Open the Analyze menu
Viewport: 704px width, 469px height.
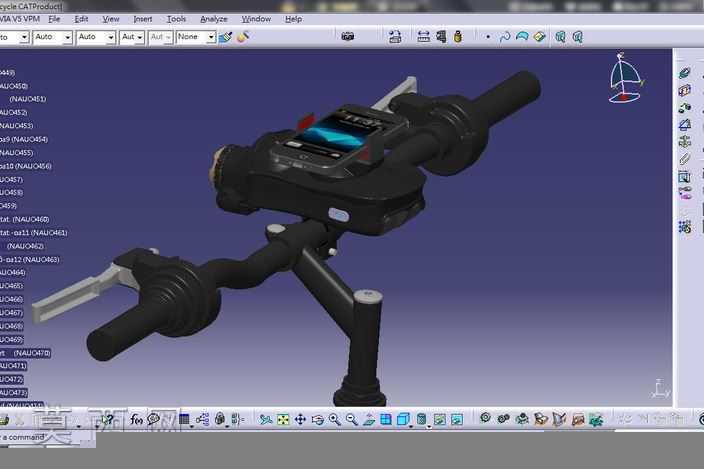click(214, 19)
